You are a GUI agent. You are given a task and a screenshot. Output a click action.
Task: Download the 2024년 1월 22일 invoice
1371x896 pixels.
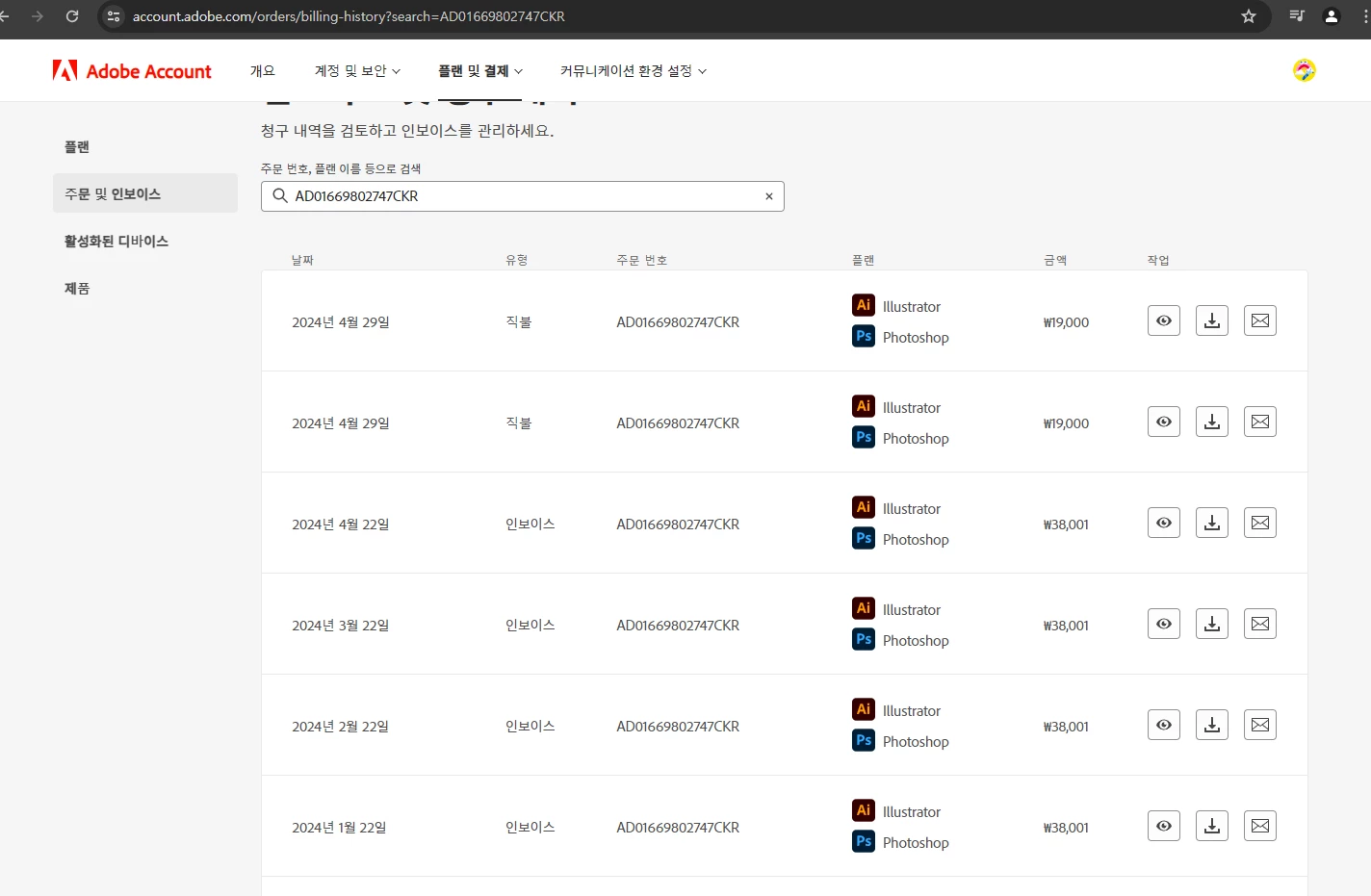(x=1211, y=826)
